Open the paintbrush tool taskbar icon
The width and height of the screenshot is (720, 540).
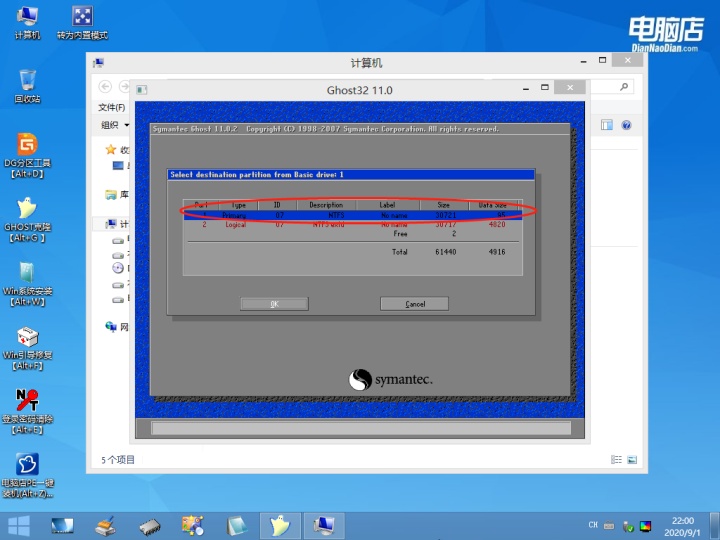(x=106, y=526)
